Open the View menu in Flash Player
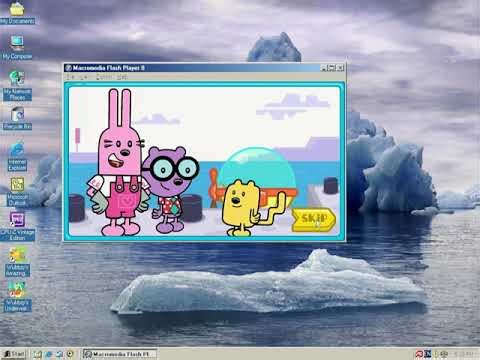The width and height of the screenshot is (480, 360). (x=83, y=77)
